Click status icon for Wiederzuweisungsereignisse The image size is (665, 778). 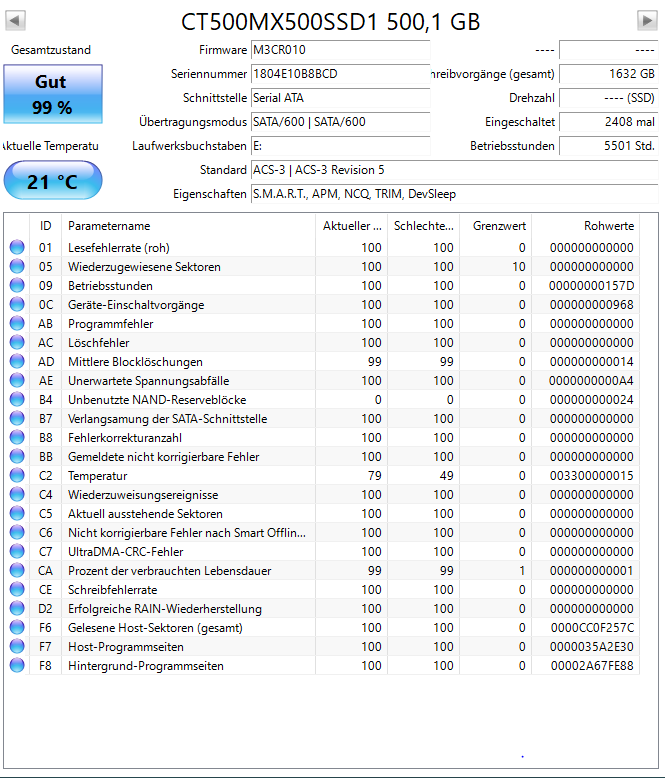click(x=17, y=495)
